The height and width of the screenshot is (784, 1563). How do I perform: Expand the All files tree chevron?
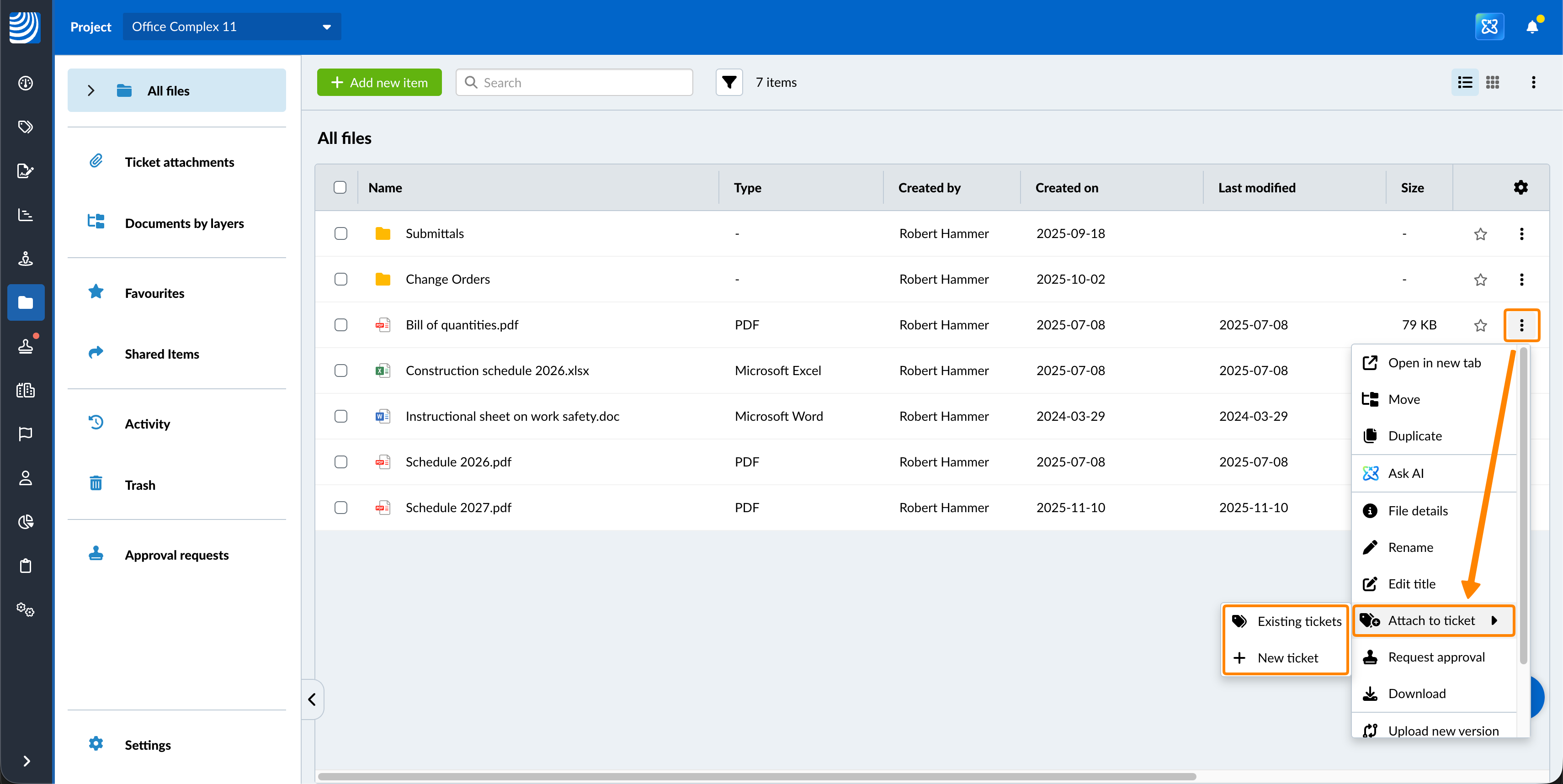[x=91, y=91]
